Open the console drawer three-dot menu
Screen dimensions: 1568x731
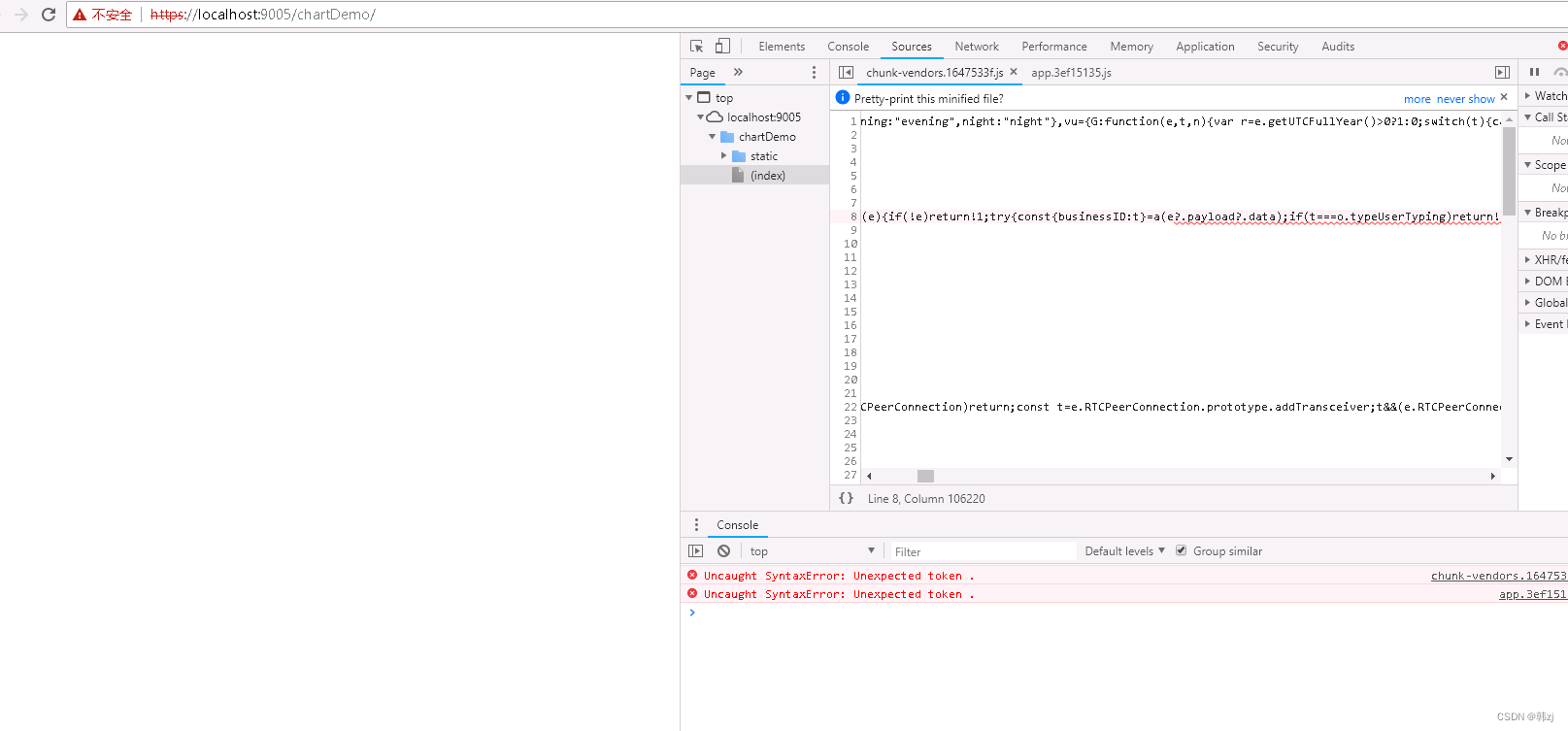696,524
